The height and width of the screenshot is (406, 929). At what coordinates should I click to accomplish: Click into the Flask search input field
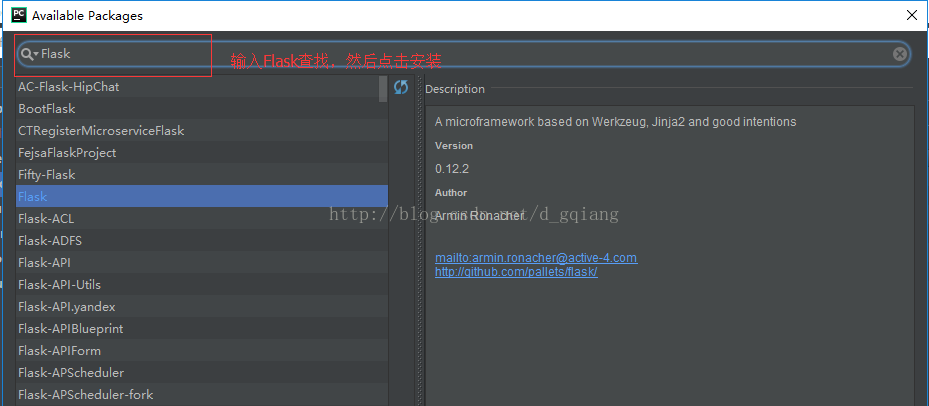pyautogui.click(x=462, y=54)
